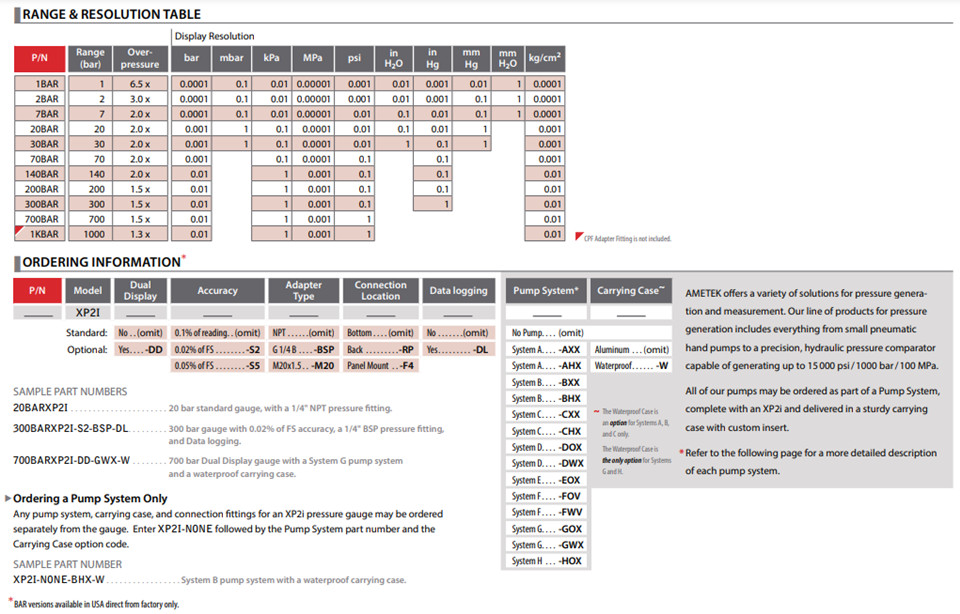Click the MPa column header
The width and height of the screenshot is (960, 614).
[x=313, y=58]
